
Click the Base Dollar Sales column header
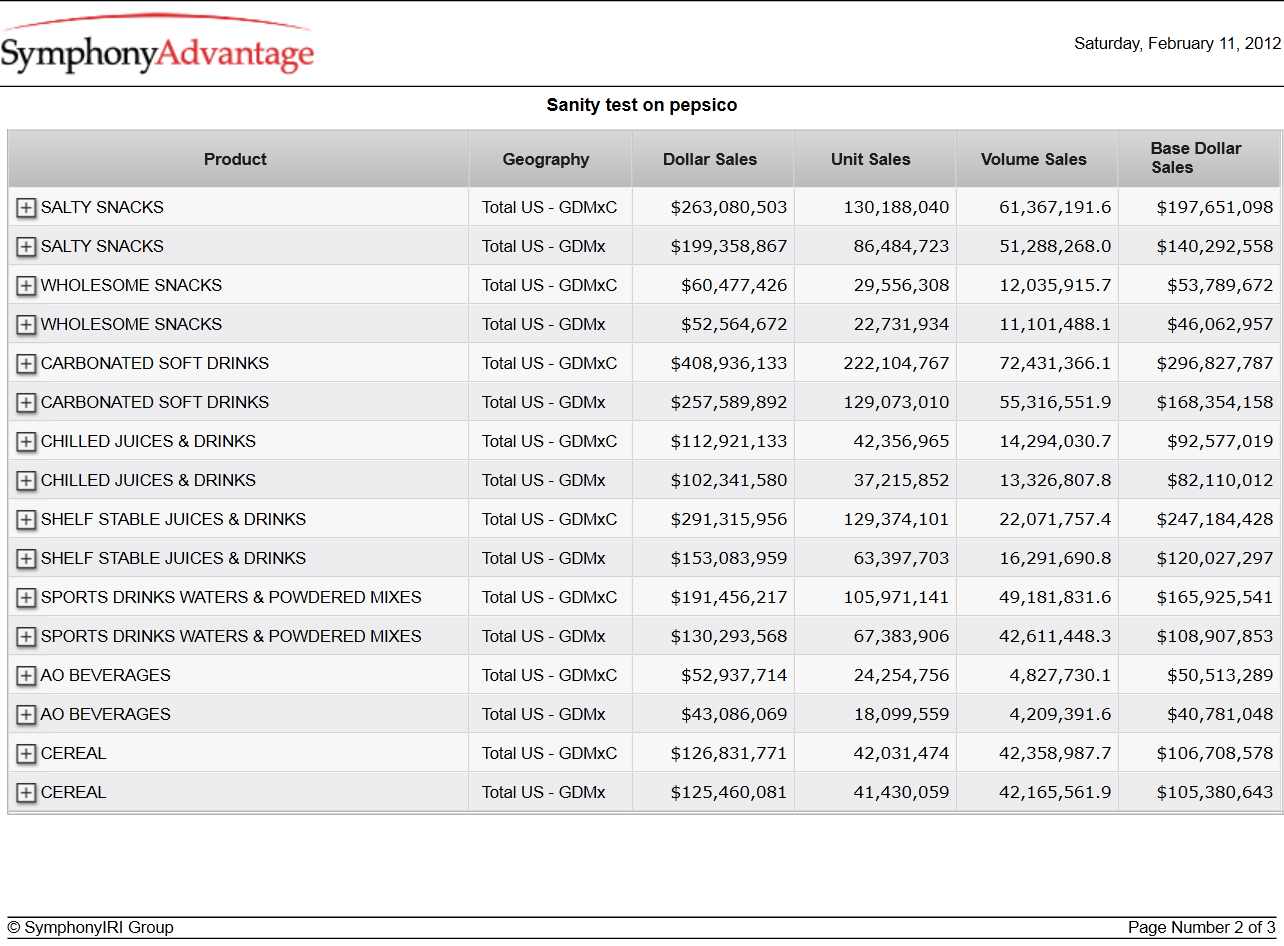click(1199, 159)
